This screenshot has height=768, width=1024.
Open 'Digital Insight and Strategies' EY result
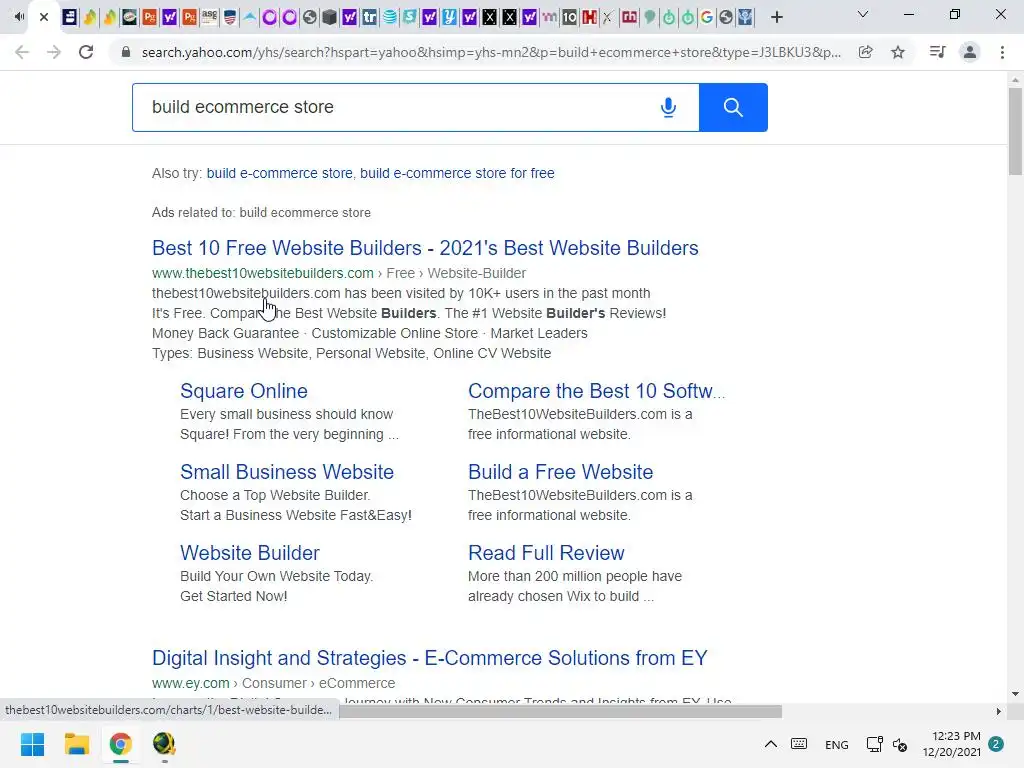(x=430, y=658)
